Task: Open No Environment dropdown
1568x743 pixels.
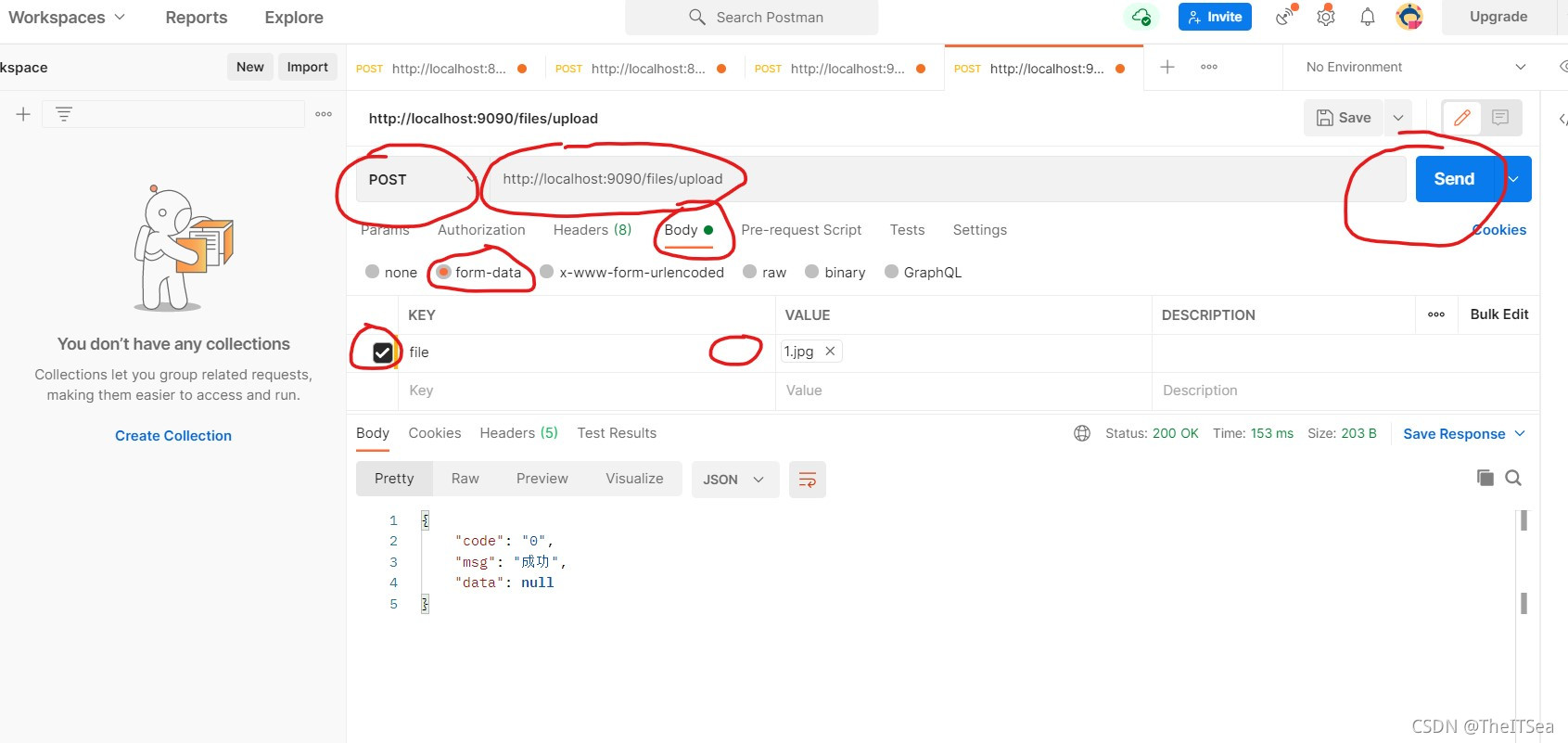Action: tap(1415, 67)
